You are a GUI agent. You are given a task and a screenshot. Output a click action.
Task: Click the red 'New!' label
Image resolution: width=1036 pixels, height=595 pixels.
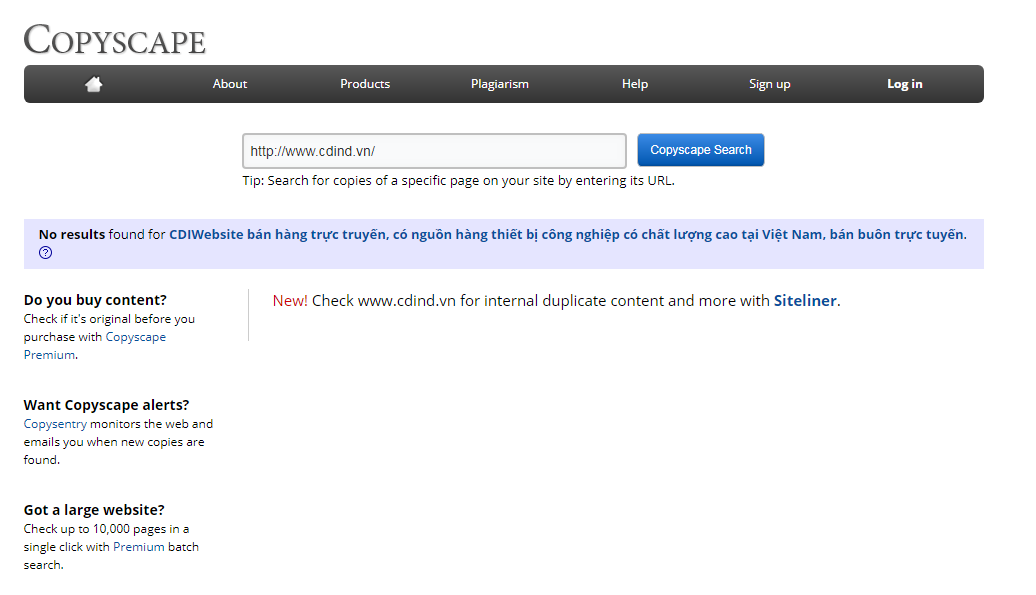290,300
